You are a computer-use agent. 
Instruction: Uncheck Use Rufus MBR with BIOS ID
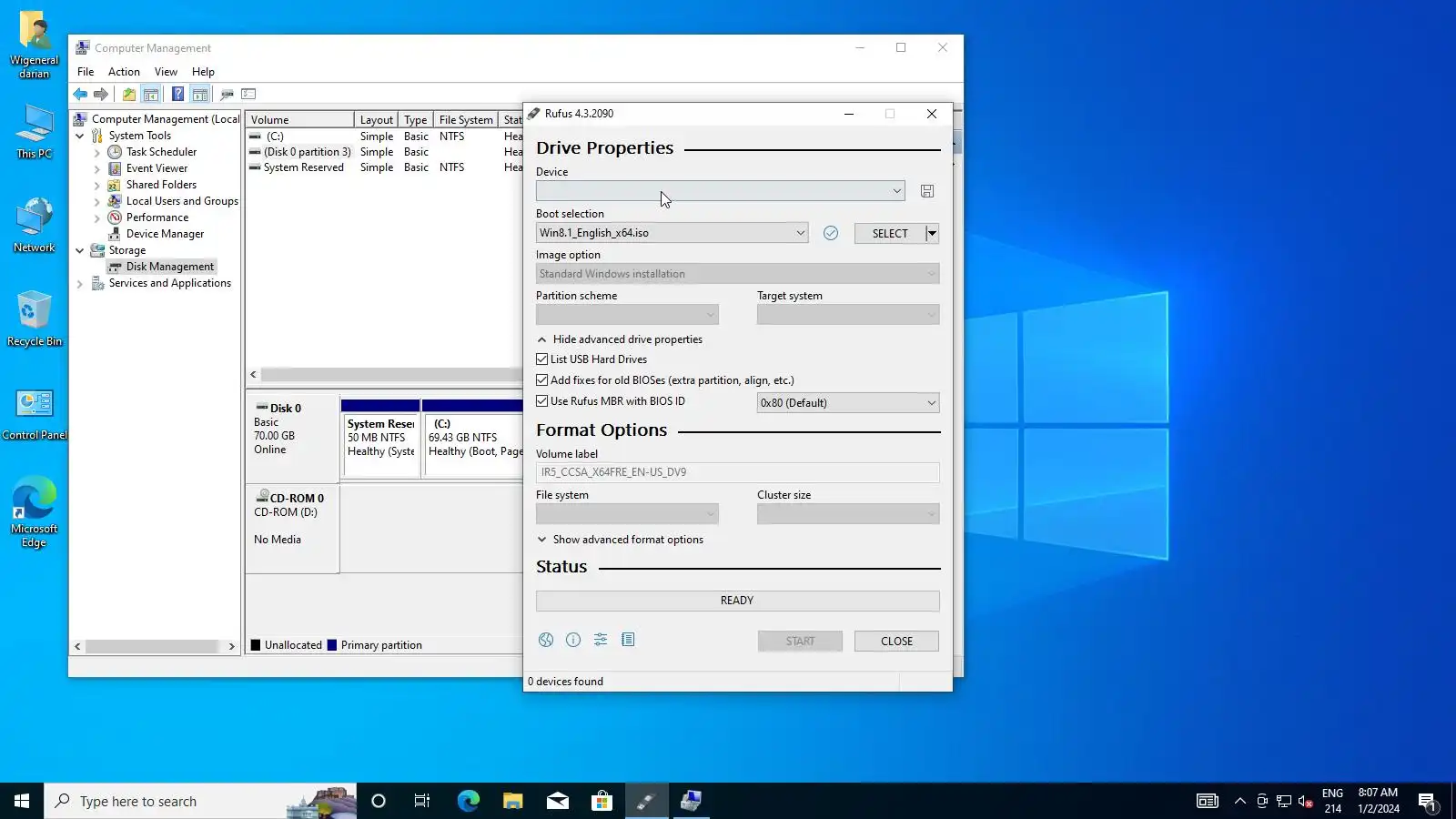(x=542, y=401)
